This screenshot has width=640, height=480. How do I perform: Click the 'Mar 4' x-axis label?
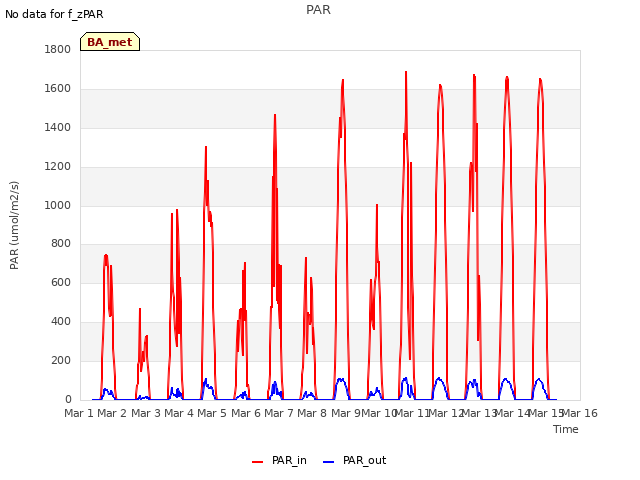pos(179,413)
